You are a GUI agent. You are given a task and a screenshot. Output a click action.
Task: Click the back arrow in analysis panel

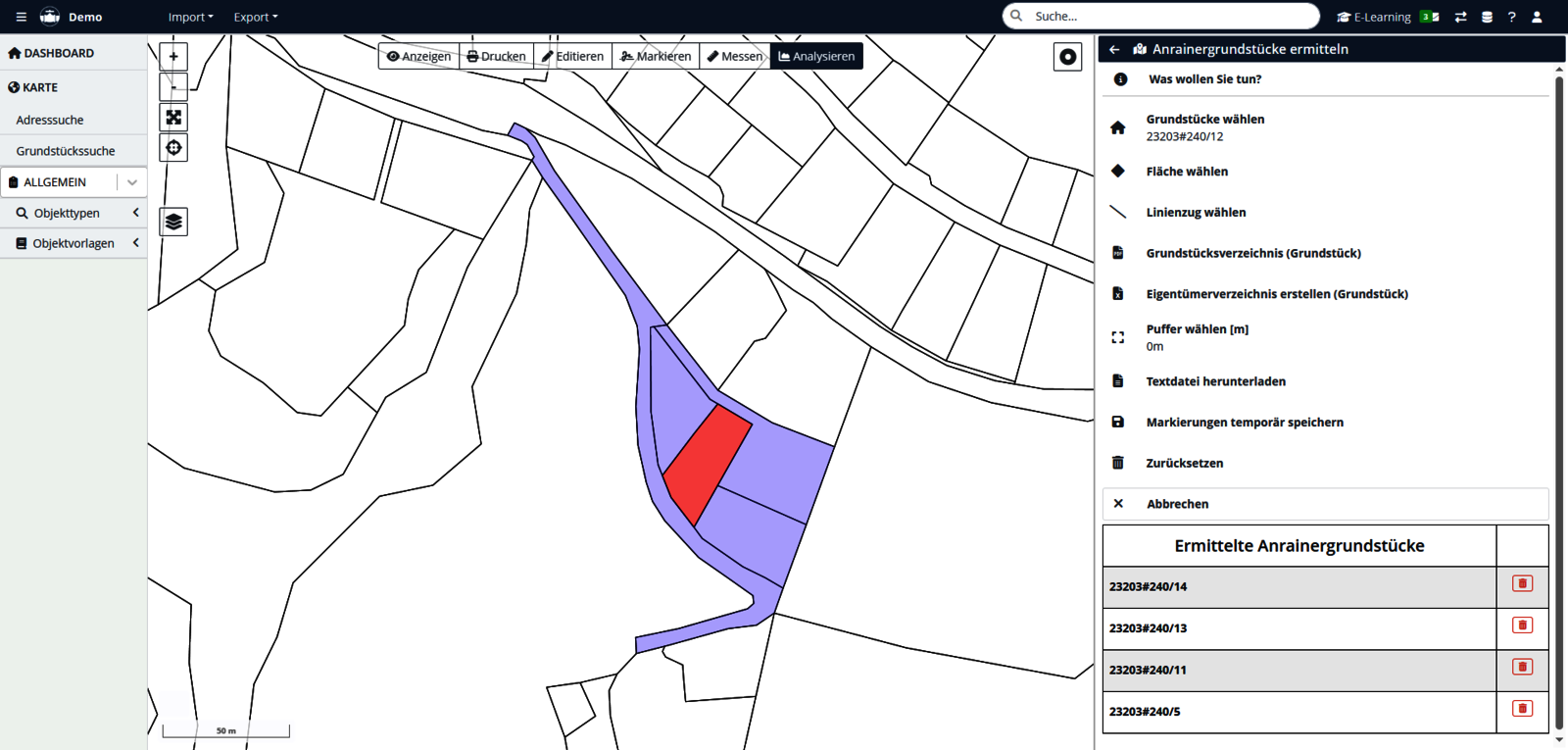click(x=1114, y=49)
